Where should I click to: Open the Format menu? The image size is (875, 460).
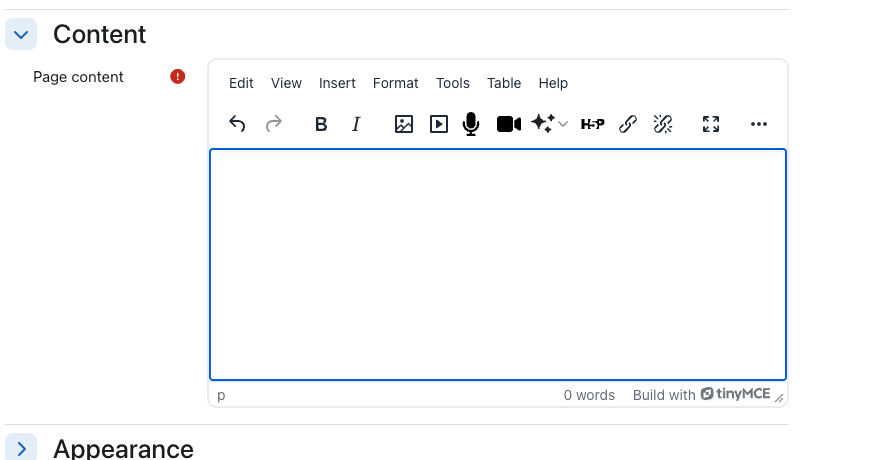(396, 83)
